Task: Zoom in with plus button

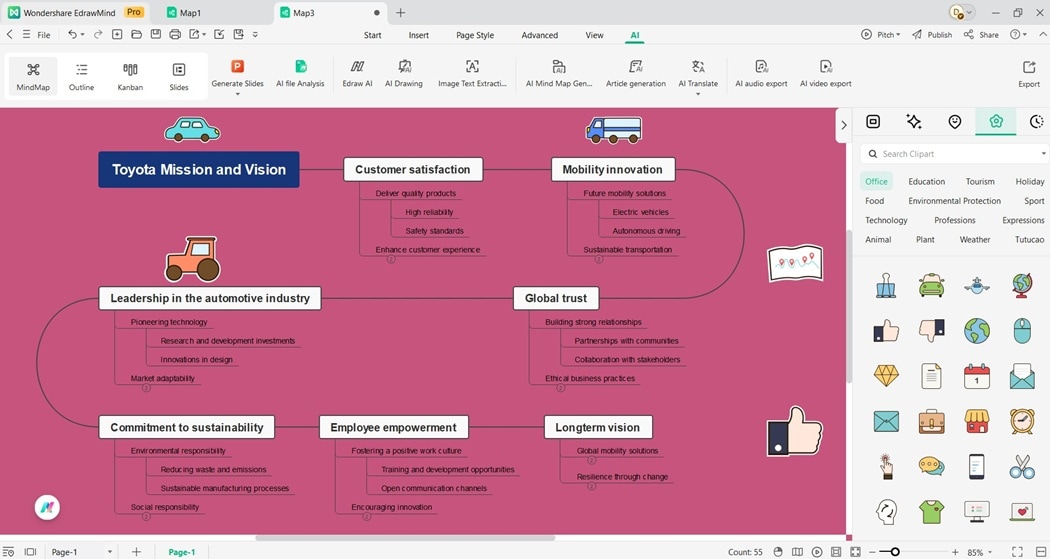Action: point(954,552)
